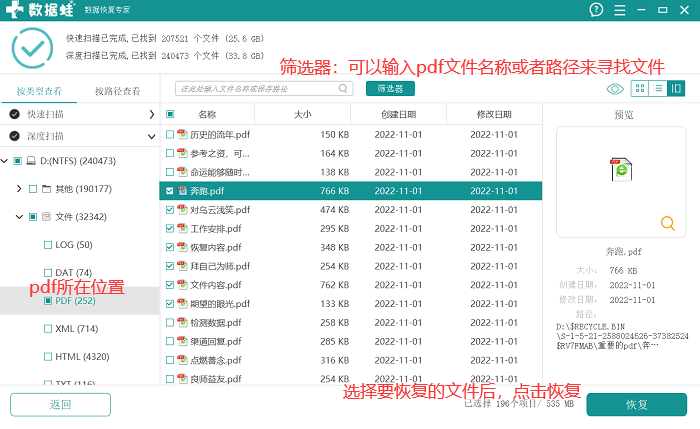Select the 期望的眼光.pdf row
Screen dimensions: 700x429
click(x=351, y=304)
